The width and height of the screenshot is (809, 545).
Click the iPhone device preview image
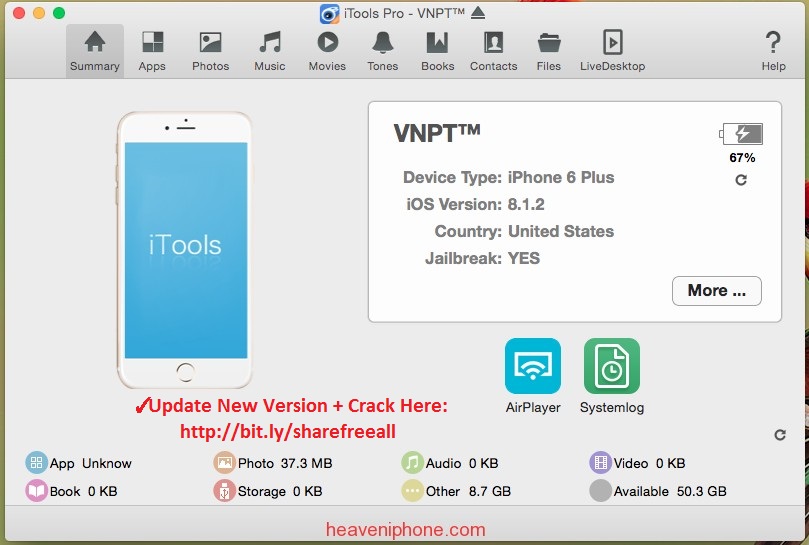[x=185, y=250]
